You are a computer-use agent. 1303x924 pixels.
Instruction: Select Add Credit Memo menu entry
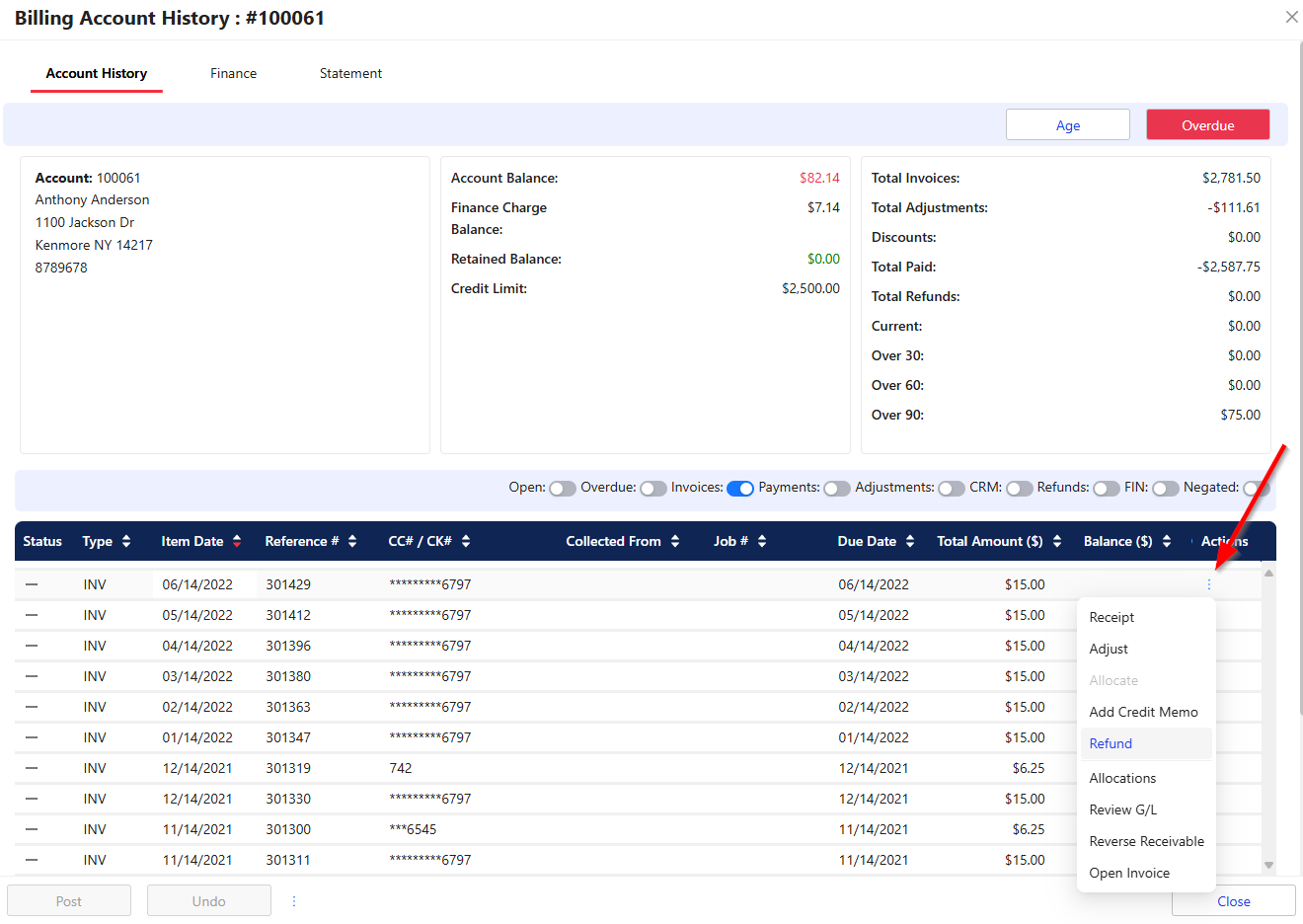[x=1146, y=712]
